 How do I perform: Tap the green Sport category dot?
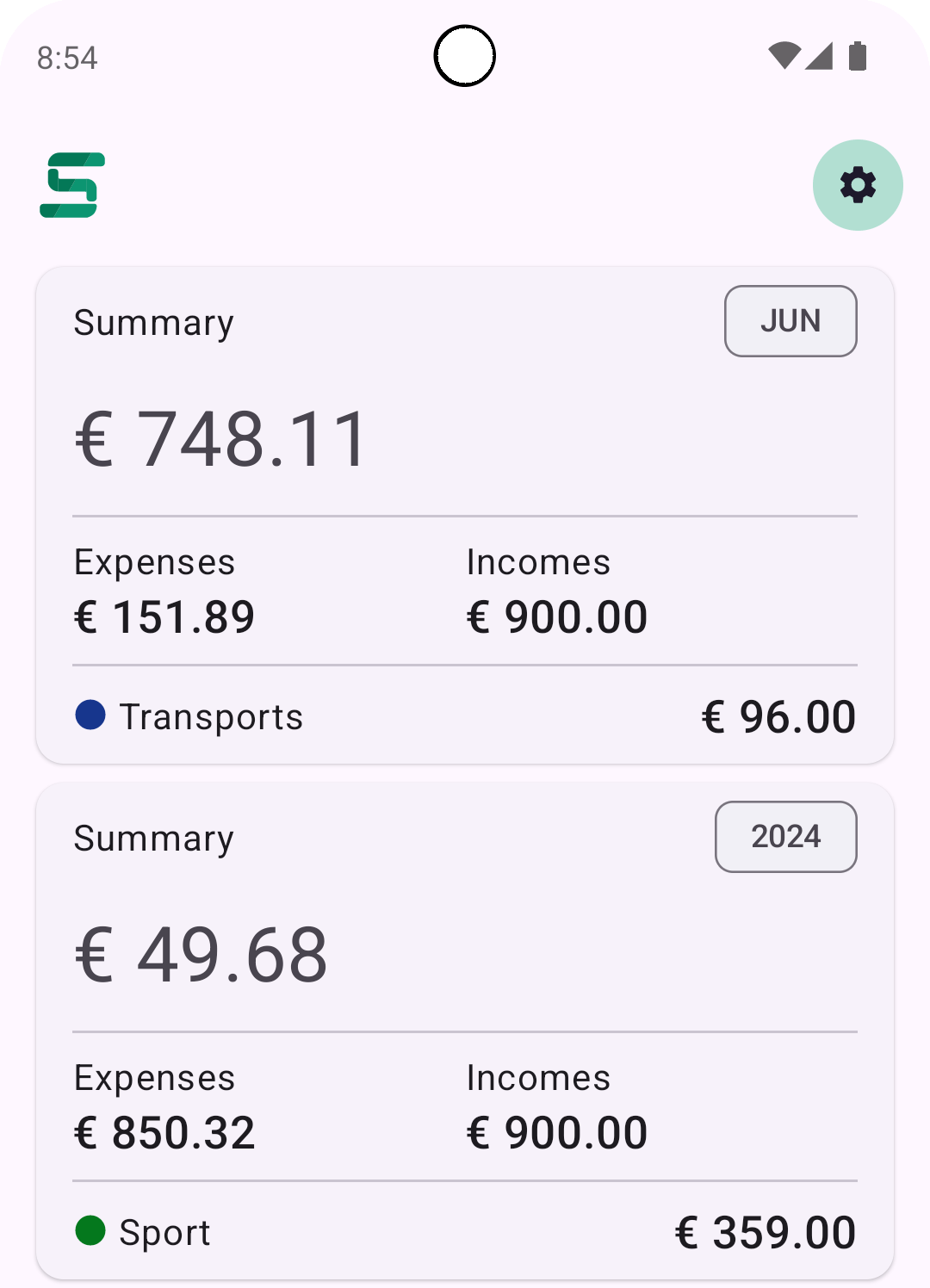[90, 1230]
